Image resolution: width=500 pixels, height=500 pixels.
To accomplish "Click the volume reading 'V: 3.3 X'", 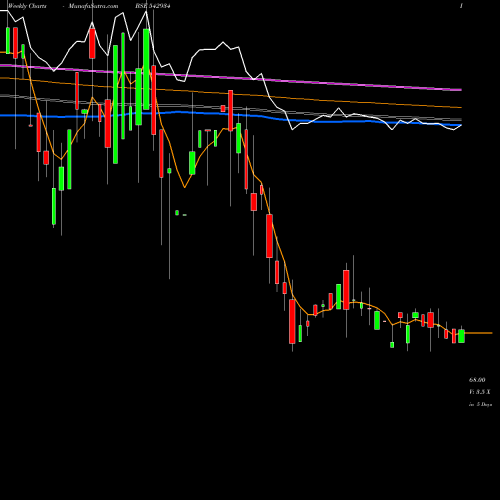I will 480,392.
